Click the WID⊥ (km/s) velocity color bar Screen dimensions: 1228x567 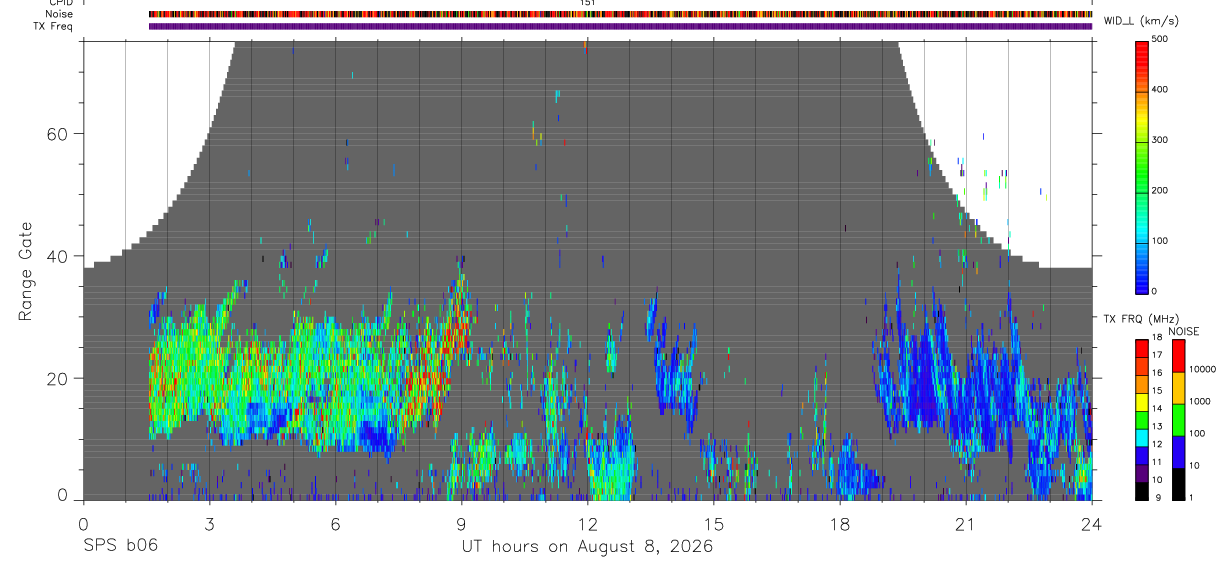[x=1143, y=166]
